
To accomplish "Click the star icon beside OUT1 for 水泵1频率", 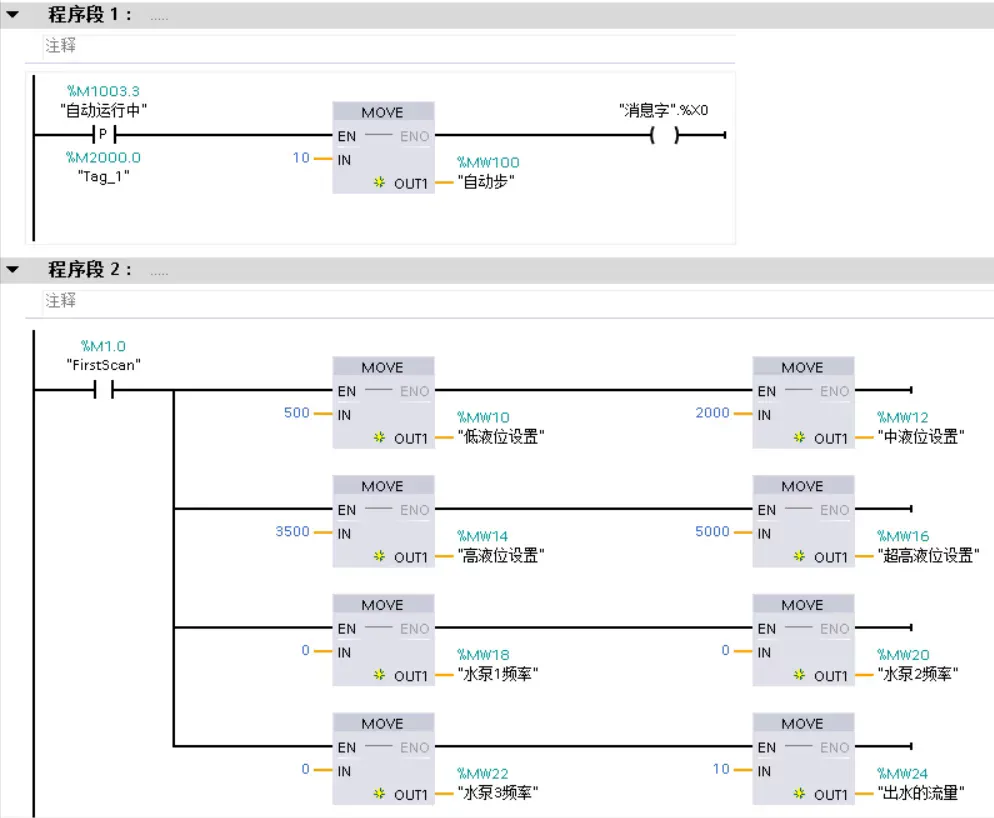I will click(x=380, y=676).
